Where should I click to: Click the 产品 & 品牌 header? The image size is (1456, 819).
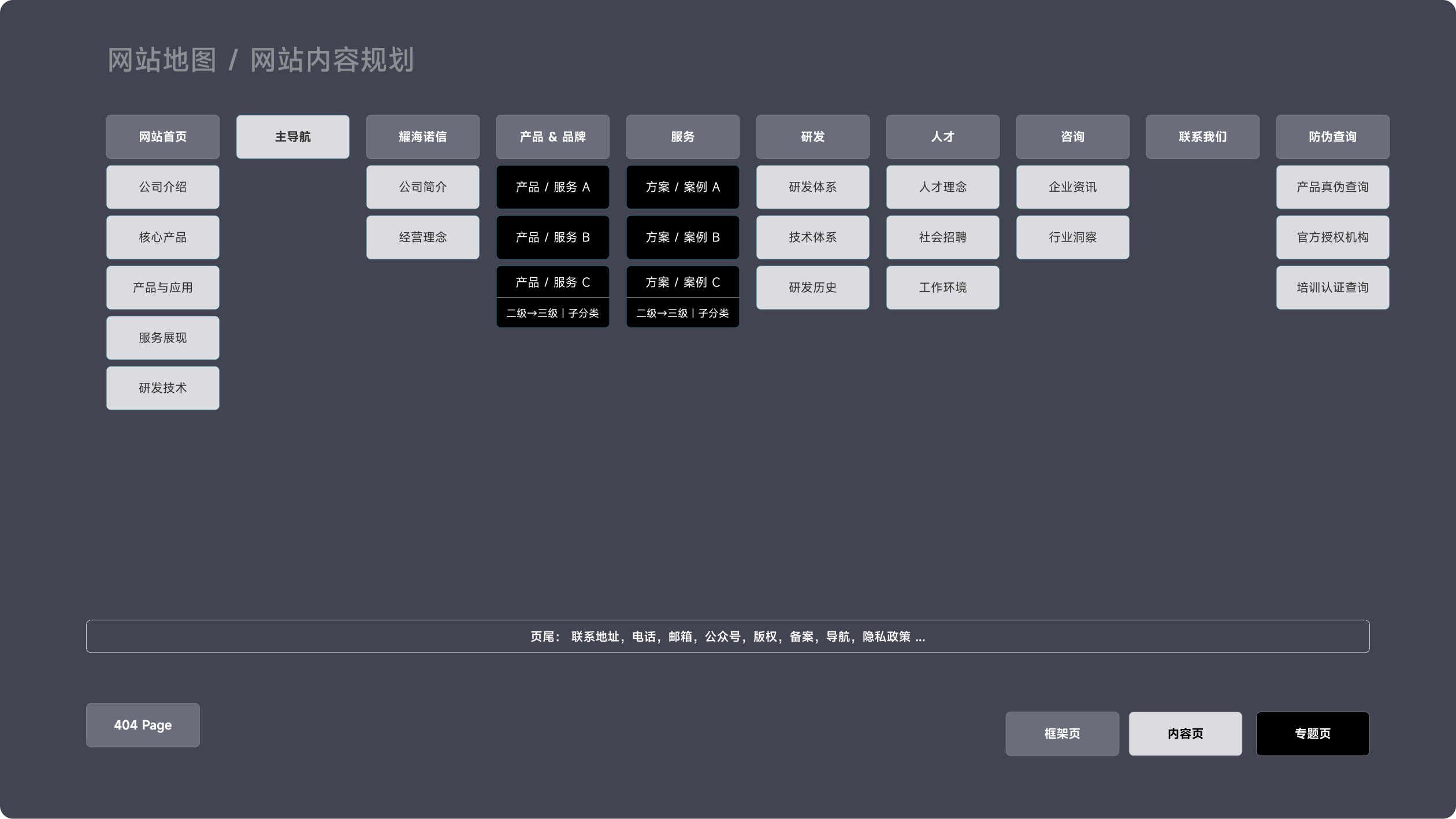[552, 137]
